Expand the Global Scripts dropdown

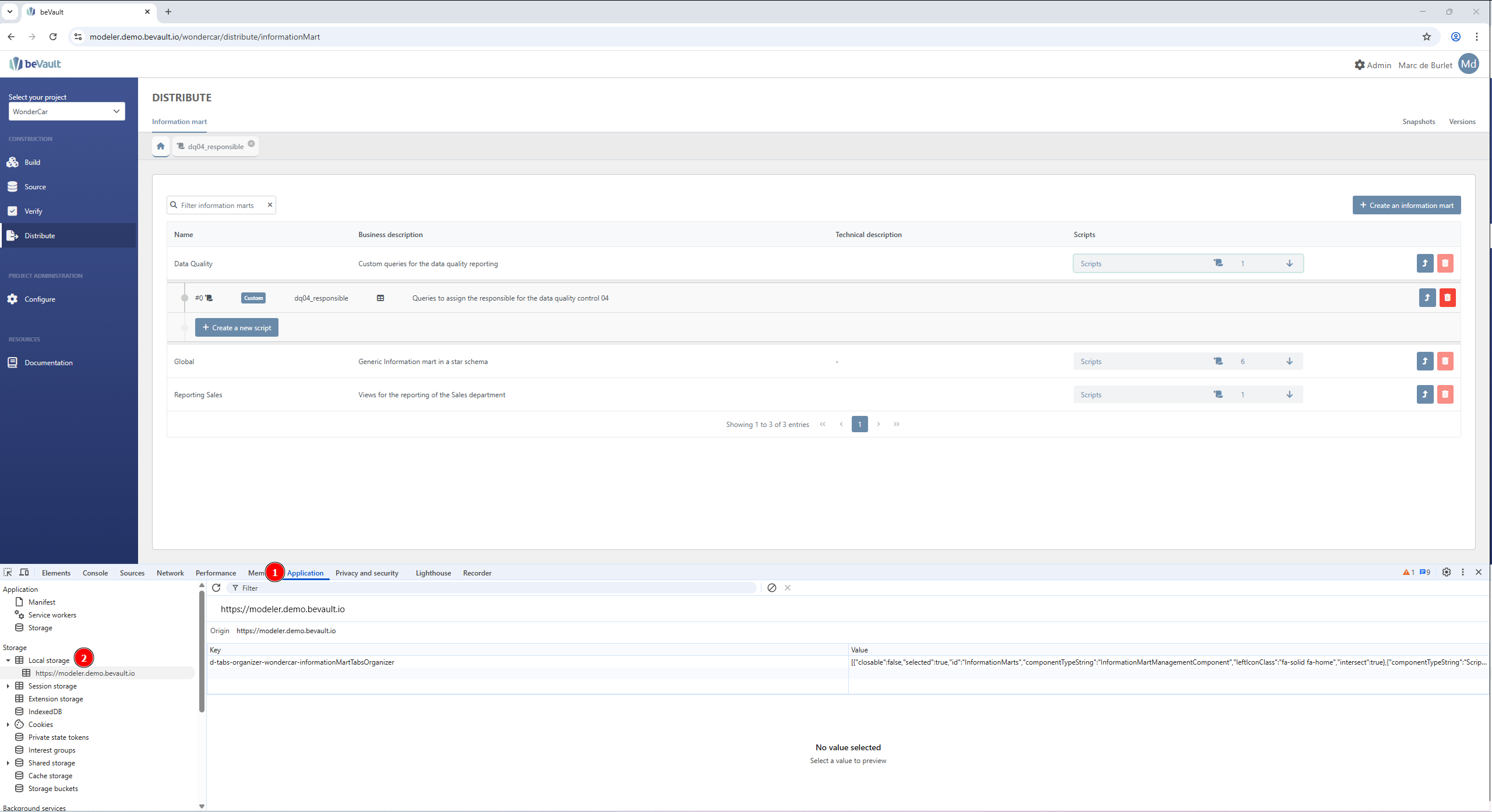(1289, 361)
